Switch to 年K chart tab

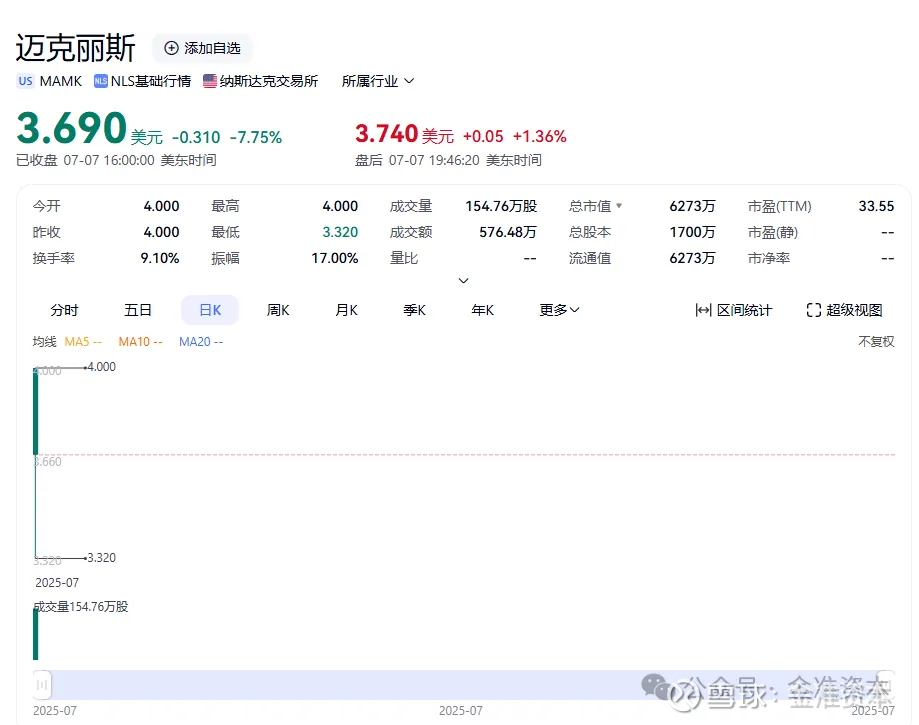tap(482, 310)
